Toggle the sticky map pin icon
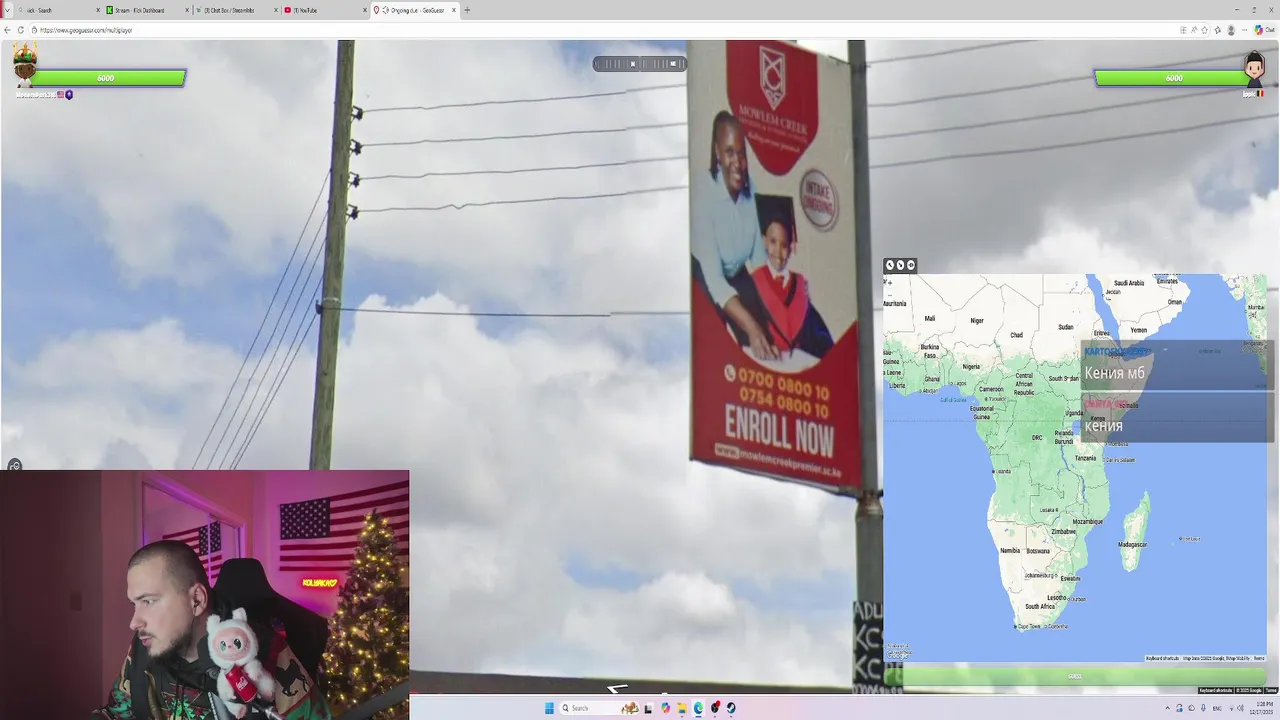This screenshot has height=720, width=1280. (x=910, y=265)
